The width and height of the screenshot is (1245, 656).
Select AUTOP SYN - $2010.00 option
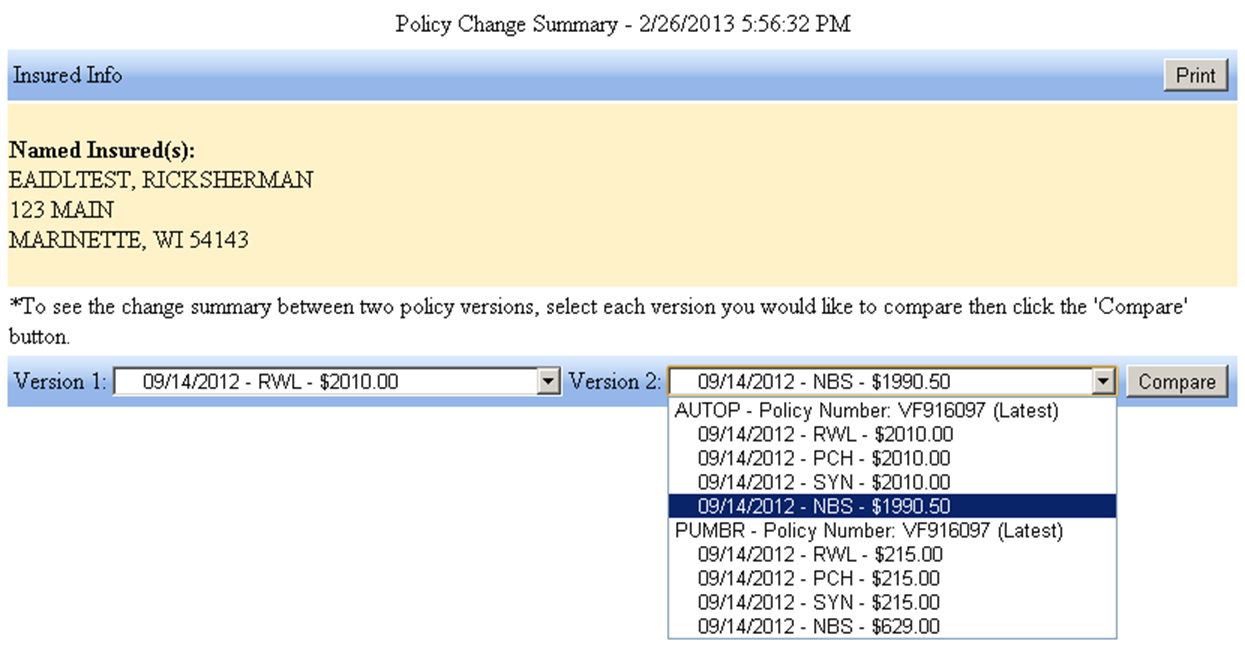[x=892, y=482]
